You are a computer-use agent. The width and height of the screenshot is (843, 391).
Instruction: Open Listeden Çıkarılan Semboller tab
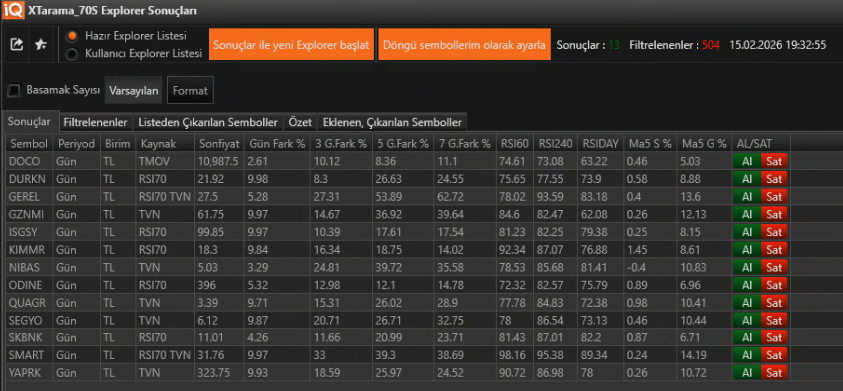tap(208, 123)
